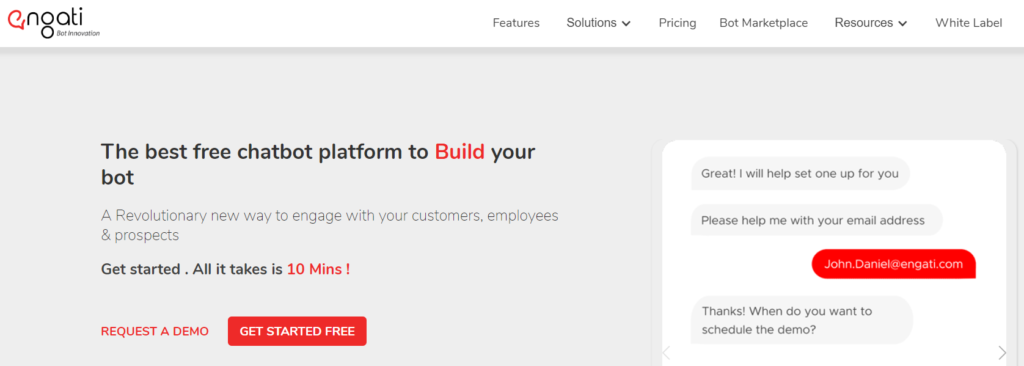Click the red 'Build' headline word
1024x366 pixels.
click(460, 152)
